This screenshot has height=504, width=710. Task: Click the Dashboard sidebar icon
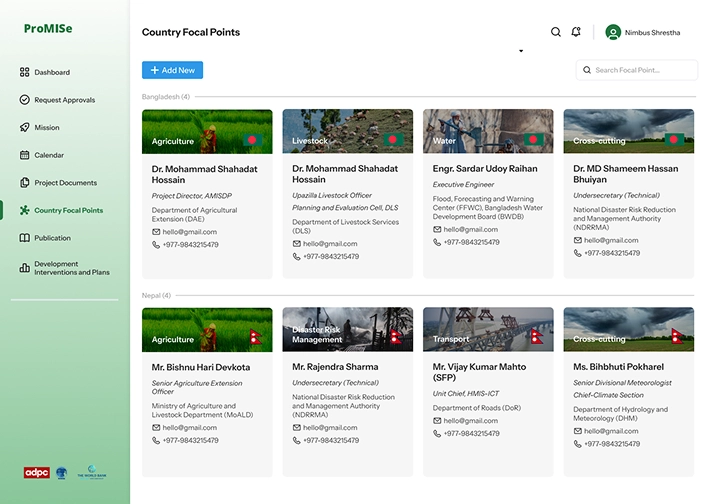point(24,72)
